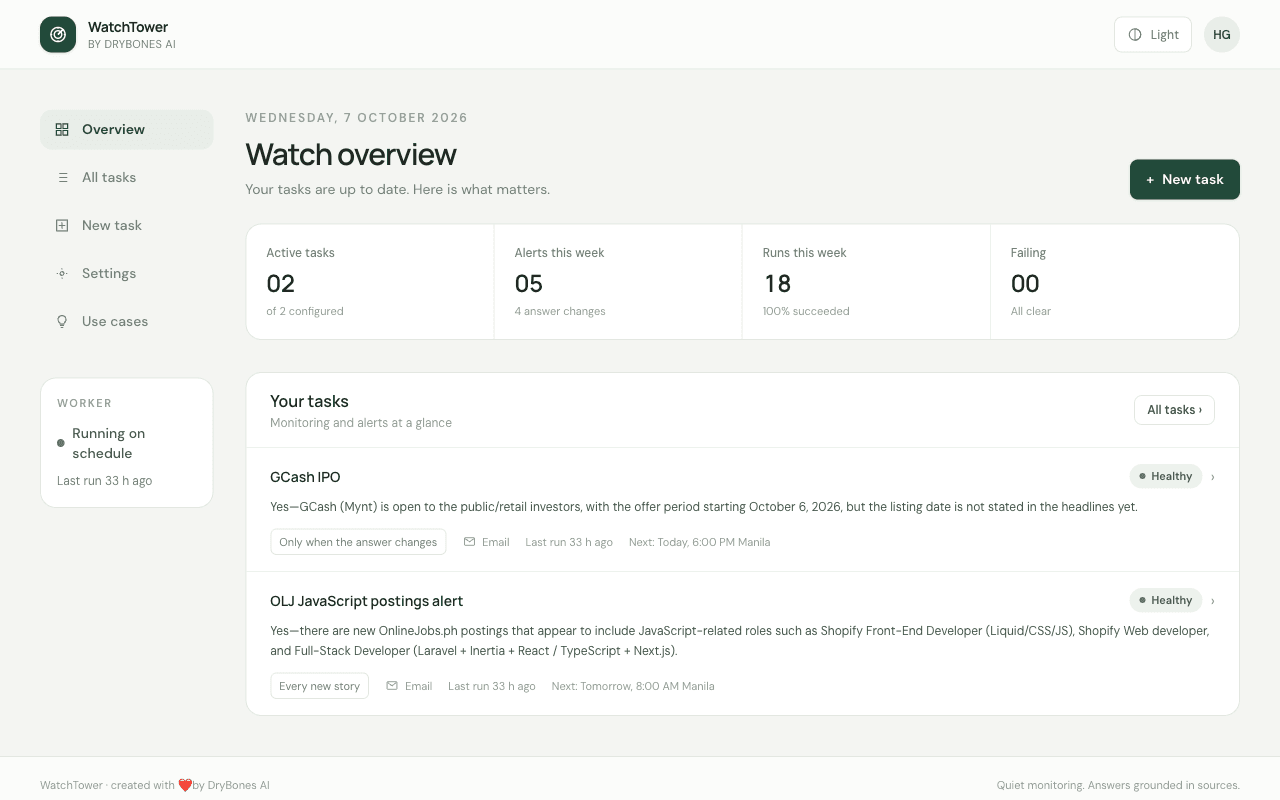1280x800 pixels.
Task: Click the OLJ JavaScript postings alert title
Action: (367, 601)
